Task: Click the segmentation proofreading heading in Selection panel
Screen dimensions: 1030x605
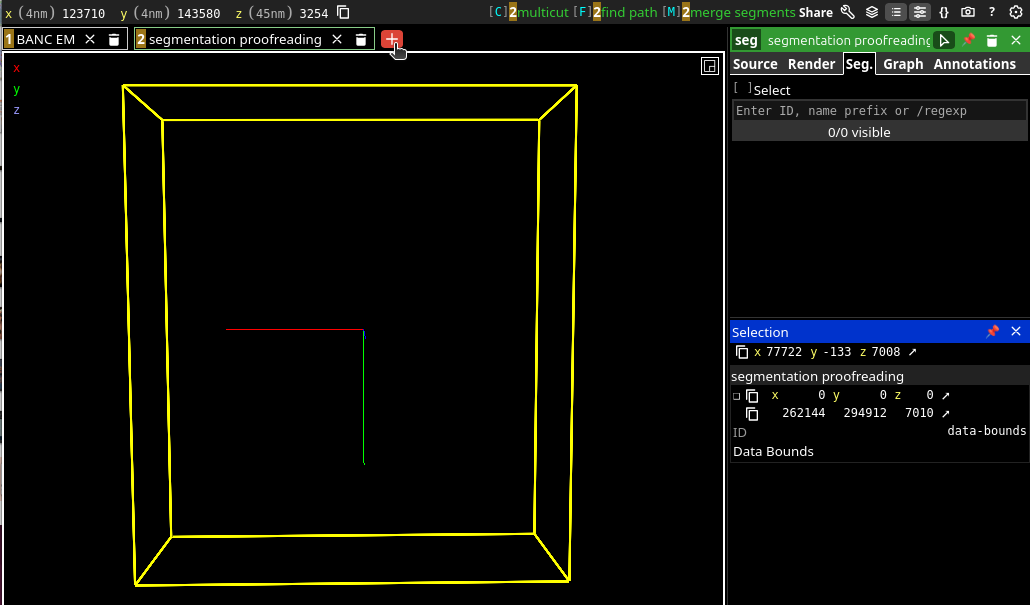Action: [817, 376]
